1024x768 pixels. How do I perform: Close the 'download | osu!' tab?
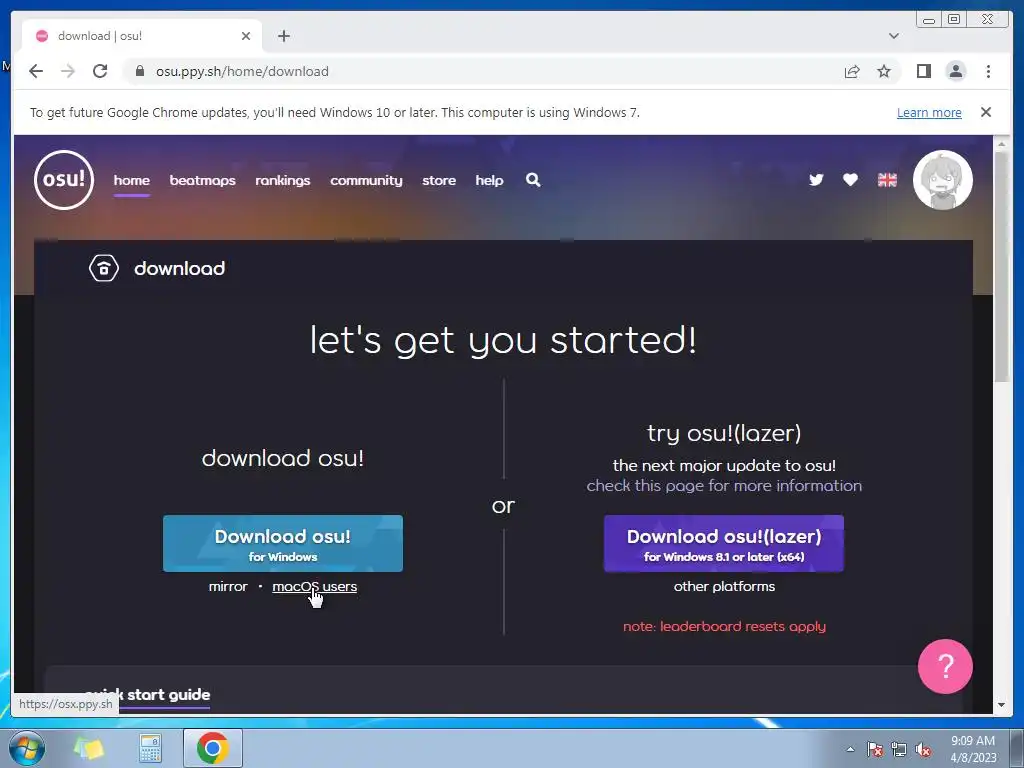coord(246,36)
